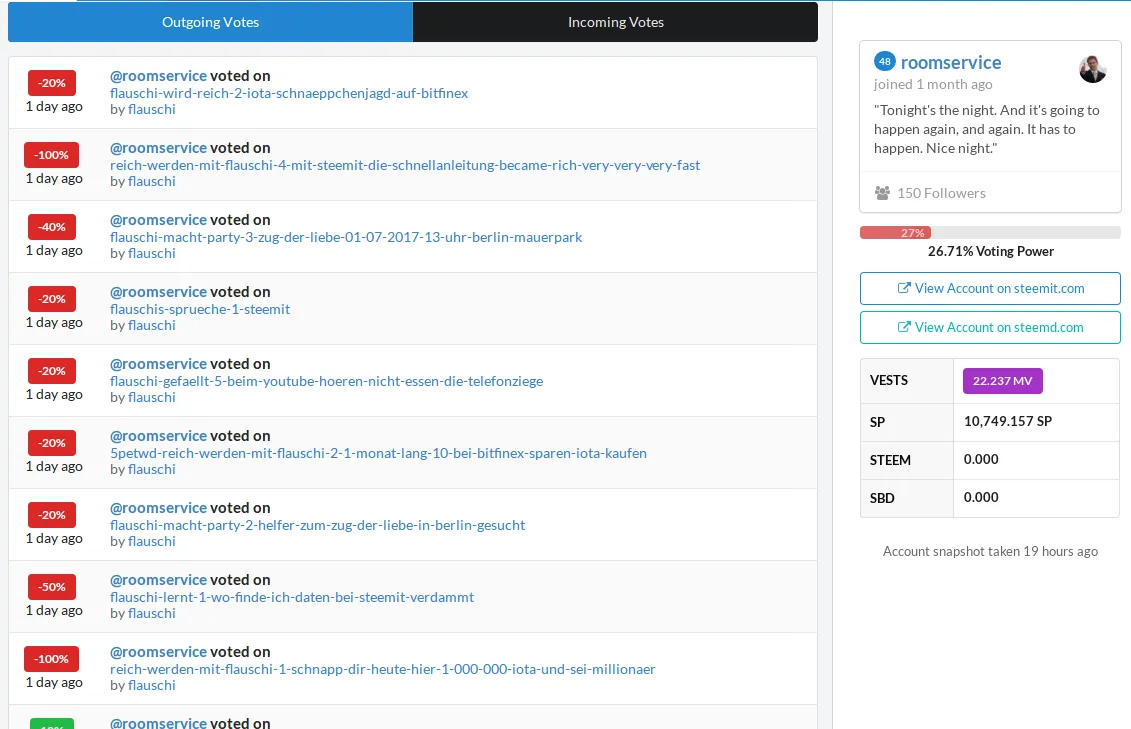The width and height of the screenshot is (1131, 729).
Task: Open 5petwd-reich-werden-mit-flauschi-2 post link
Action: tap(378, 454)
